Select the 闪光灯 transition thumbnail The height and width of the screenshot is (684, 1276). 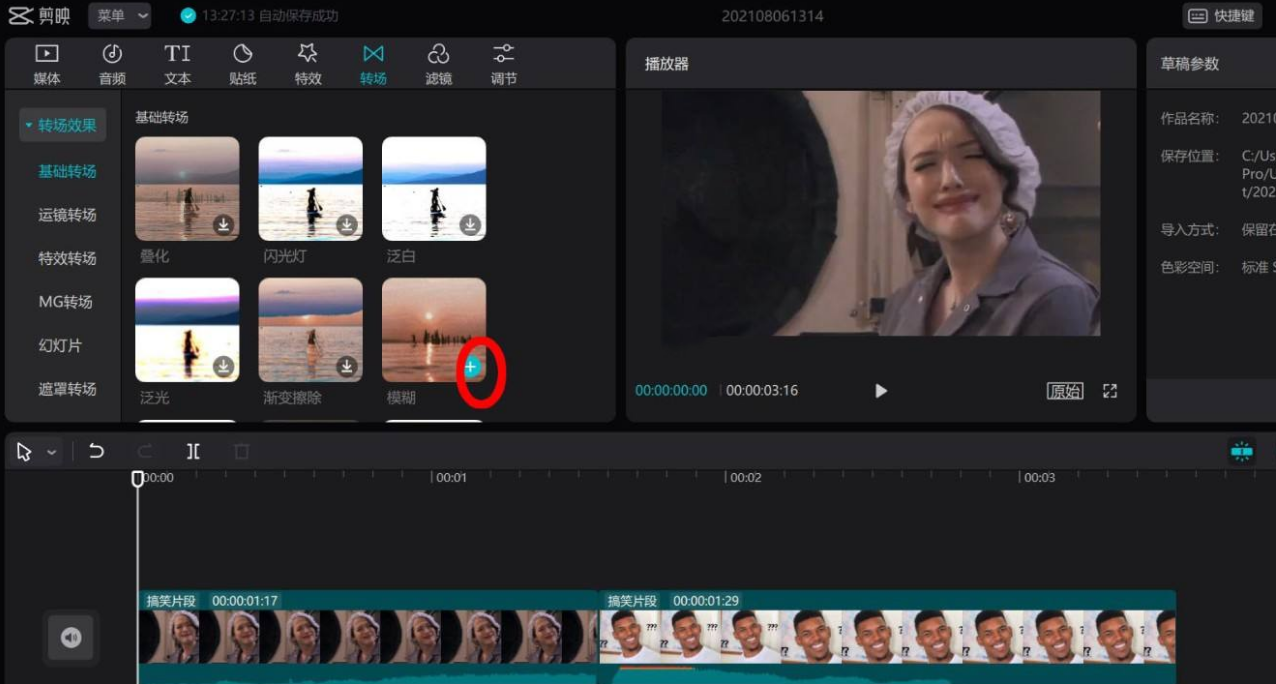click(310, 189)
